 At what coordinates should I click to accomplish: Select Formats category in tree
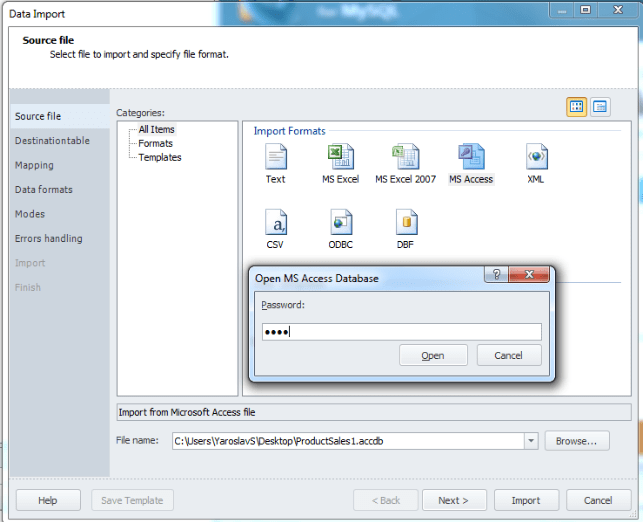(x=155, y=144)
